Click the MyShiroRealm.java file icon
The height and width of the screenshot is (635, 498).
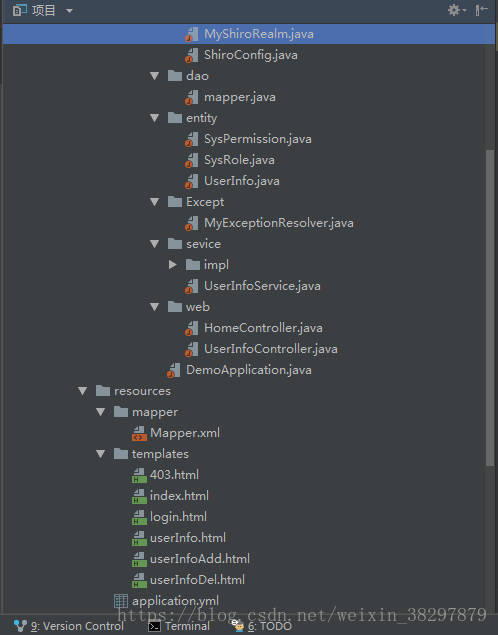tap(192, 34)
